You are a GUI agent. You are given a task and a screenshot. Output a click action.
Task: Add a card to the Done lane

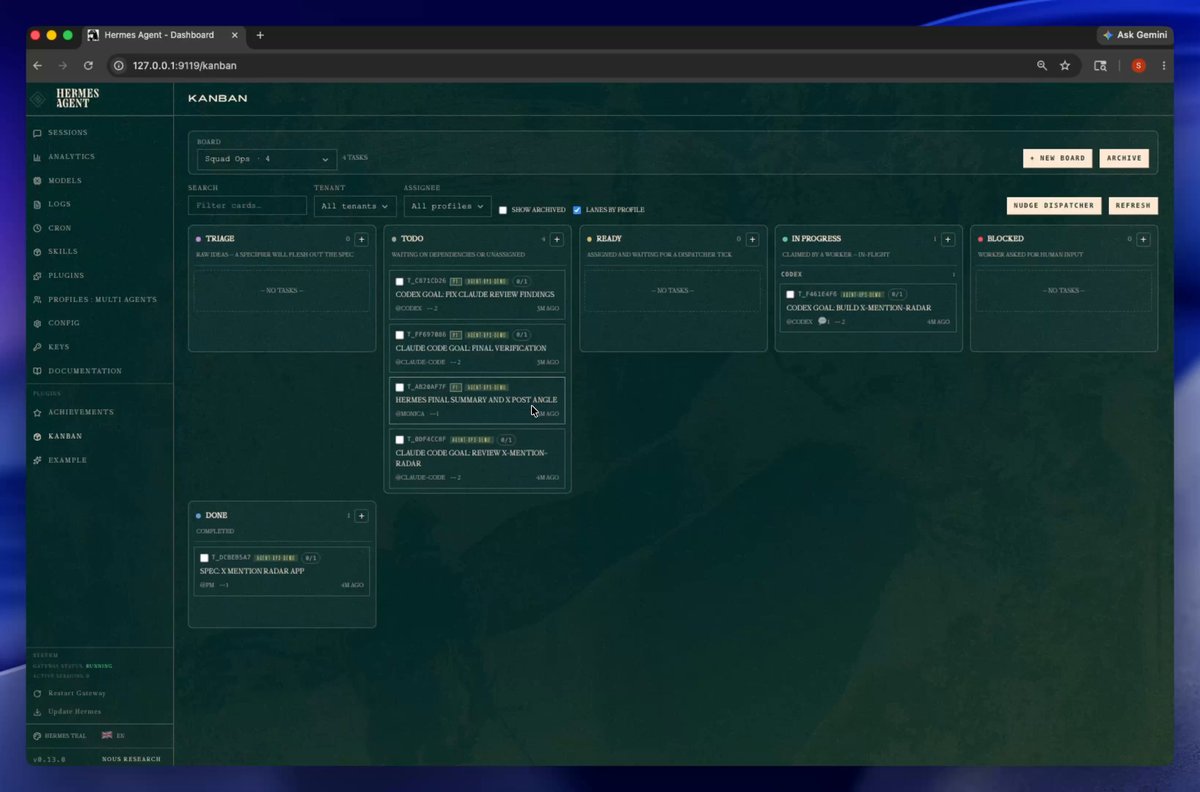click(362, 516)
